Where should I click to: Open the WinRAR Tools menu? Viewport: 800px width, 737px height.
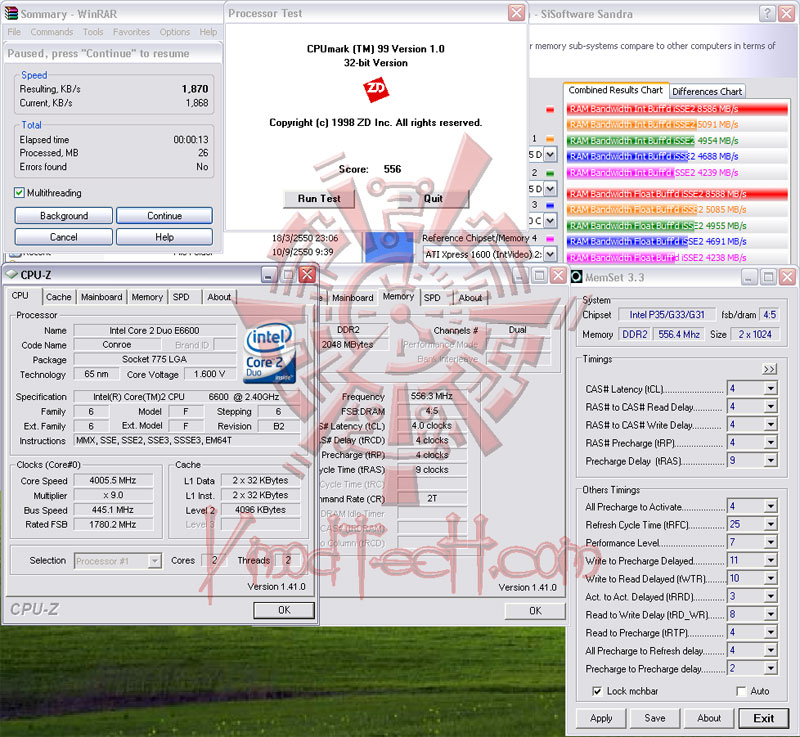coord(93,32)
